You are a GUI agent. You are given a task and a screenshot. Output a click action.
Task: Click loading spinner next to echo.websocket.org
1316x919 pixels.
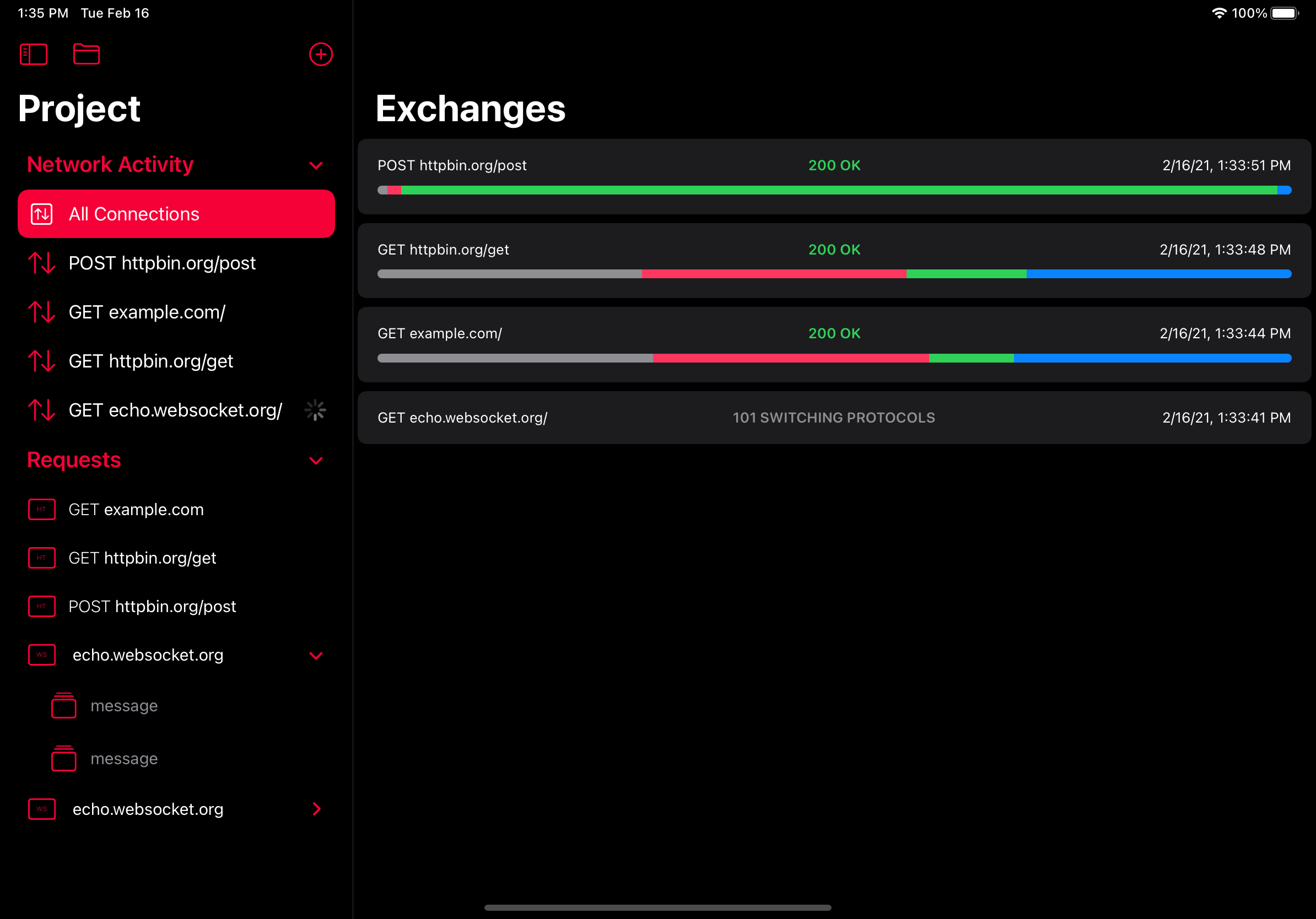(x=315, y=410)
